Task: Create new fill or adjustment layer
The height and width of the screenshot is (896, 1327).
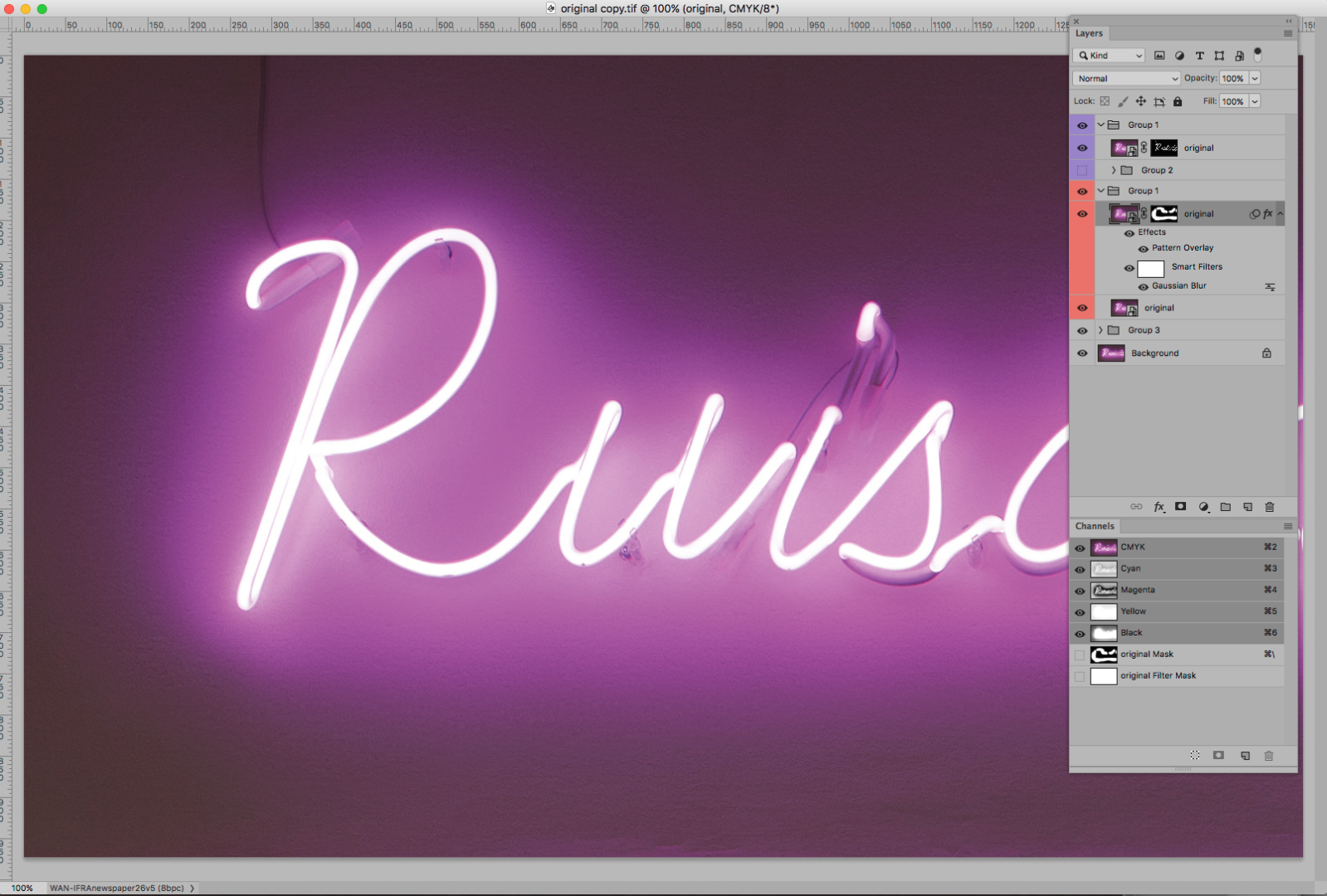Action: click(1203, 506)
